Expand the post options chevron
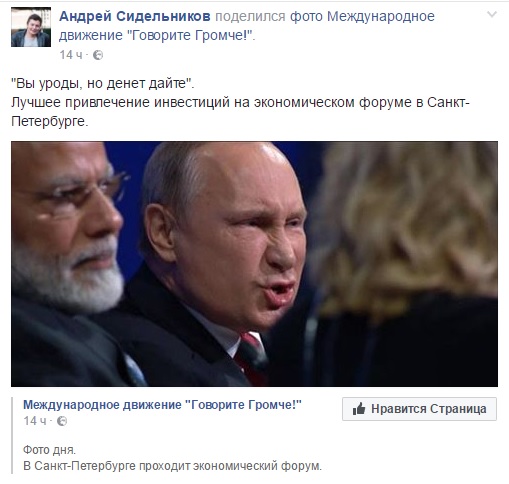Image resolution: width=509 pixels, height=484 pixels. click(492, 14)
